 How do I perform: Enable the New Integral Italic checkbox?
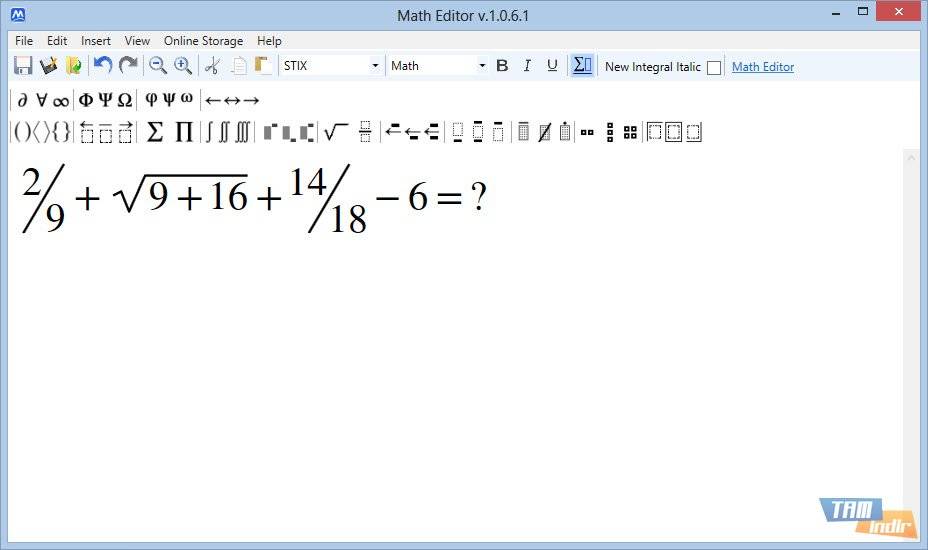(x=714, y=68)
